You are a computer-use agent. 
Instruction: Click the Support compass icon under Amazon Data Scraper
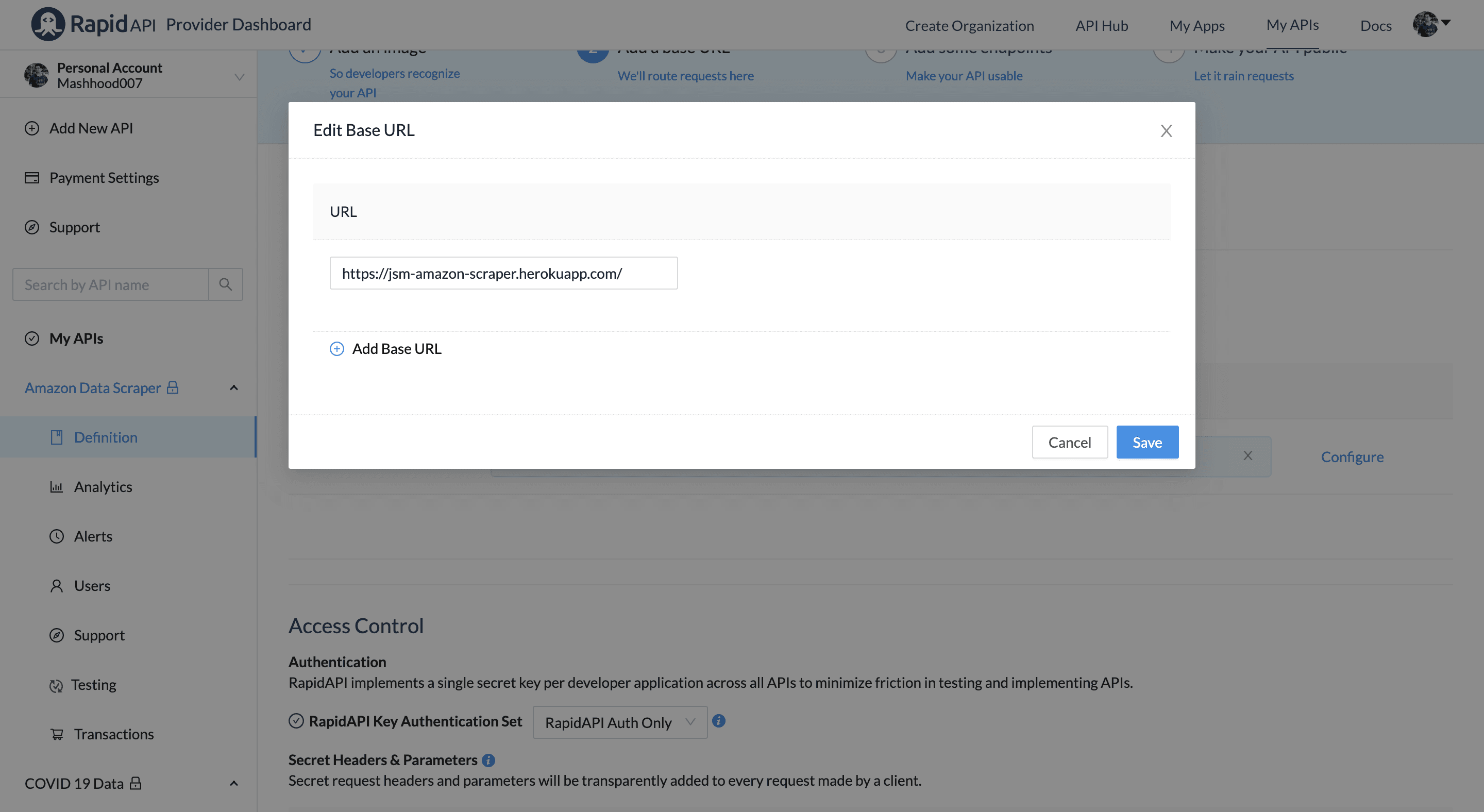click(57, 635)
